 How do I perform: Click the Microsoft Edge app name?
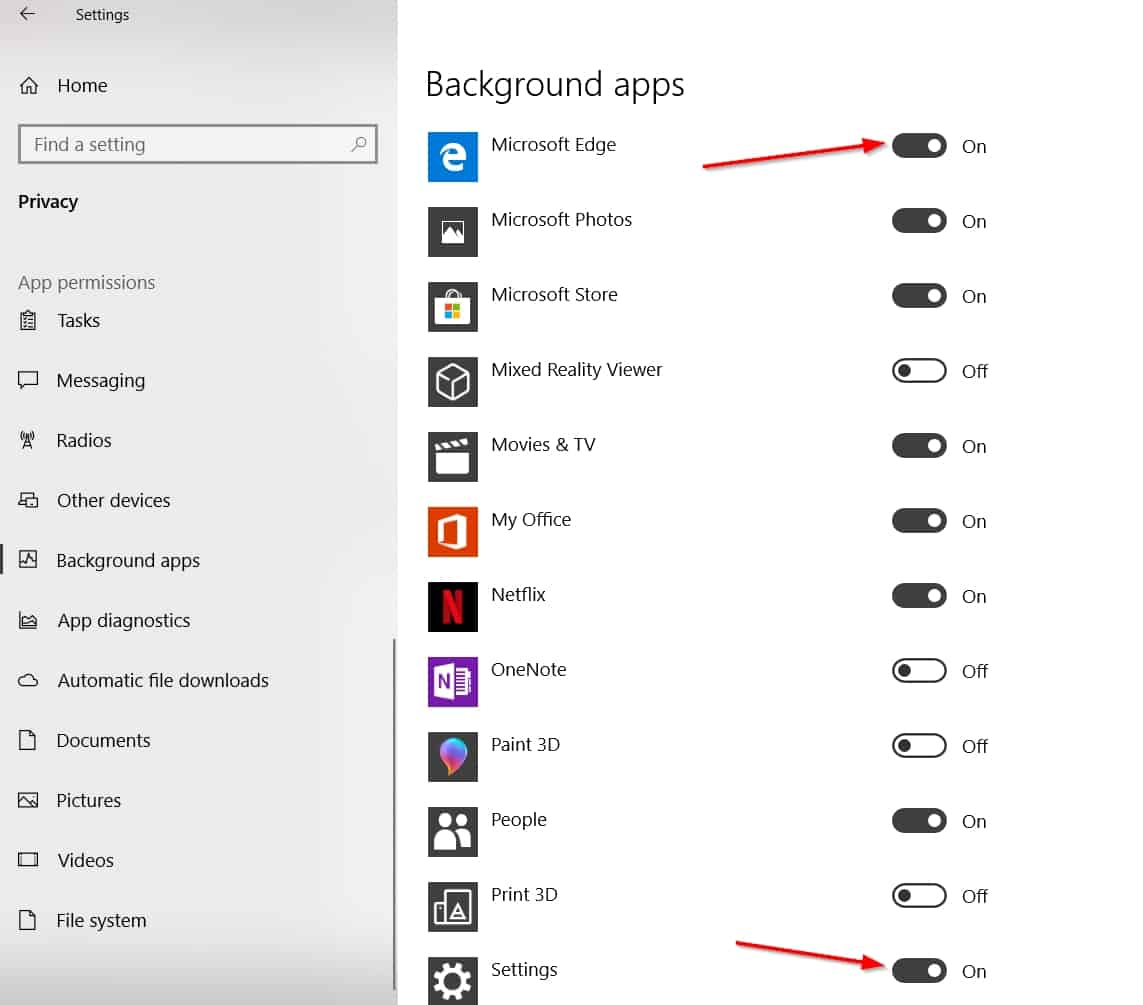click(x=553, y=144)
